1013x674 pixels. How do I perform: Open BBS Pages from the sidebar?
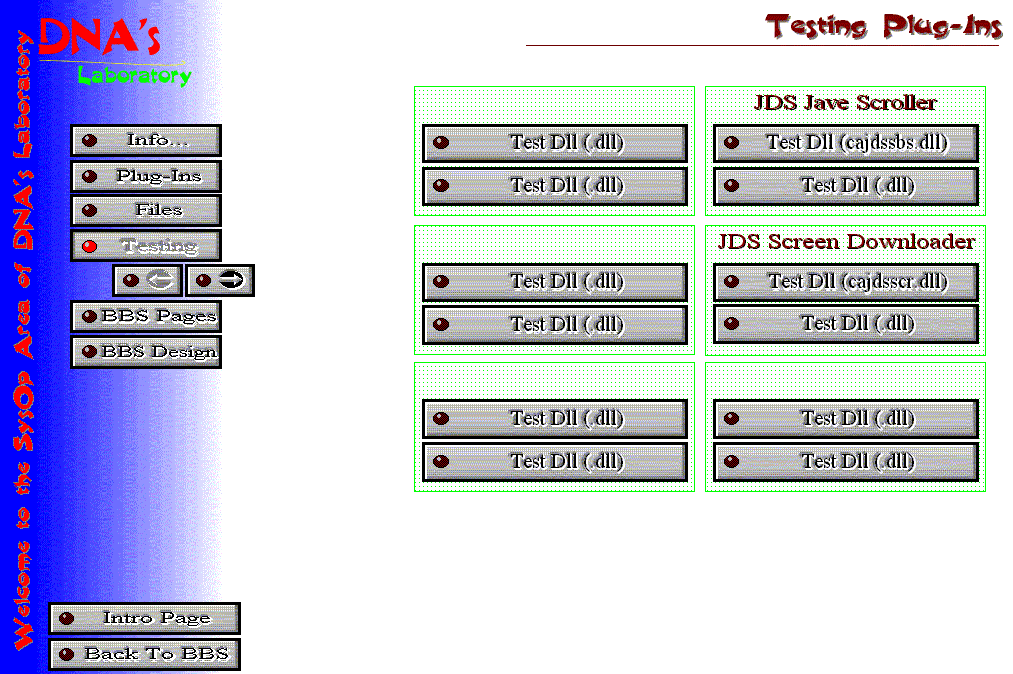point(146,317)
